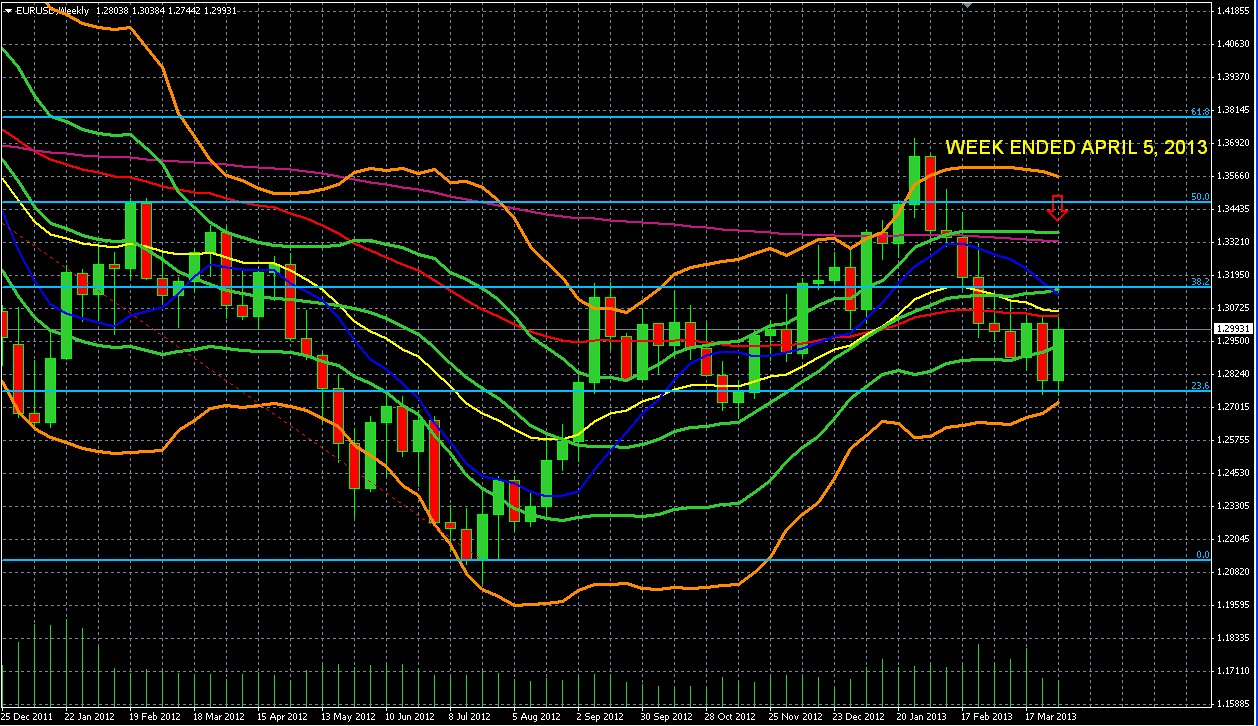This screenshot has width=1258, height=726.
Task: Select the most recent green weekly candle
Action: [1059, 354]
